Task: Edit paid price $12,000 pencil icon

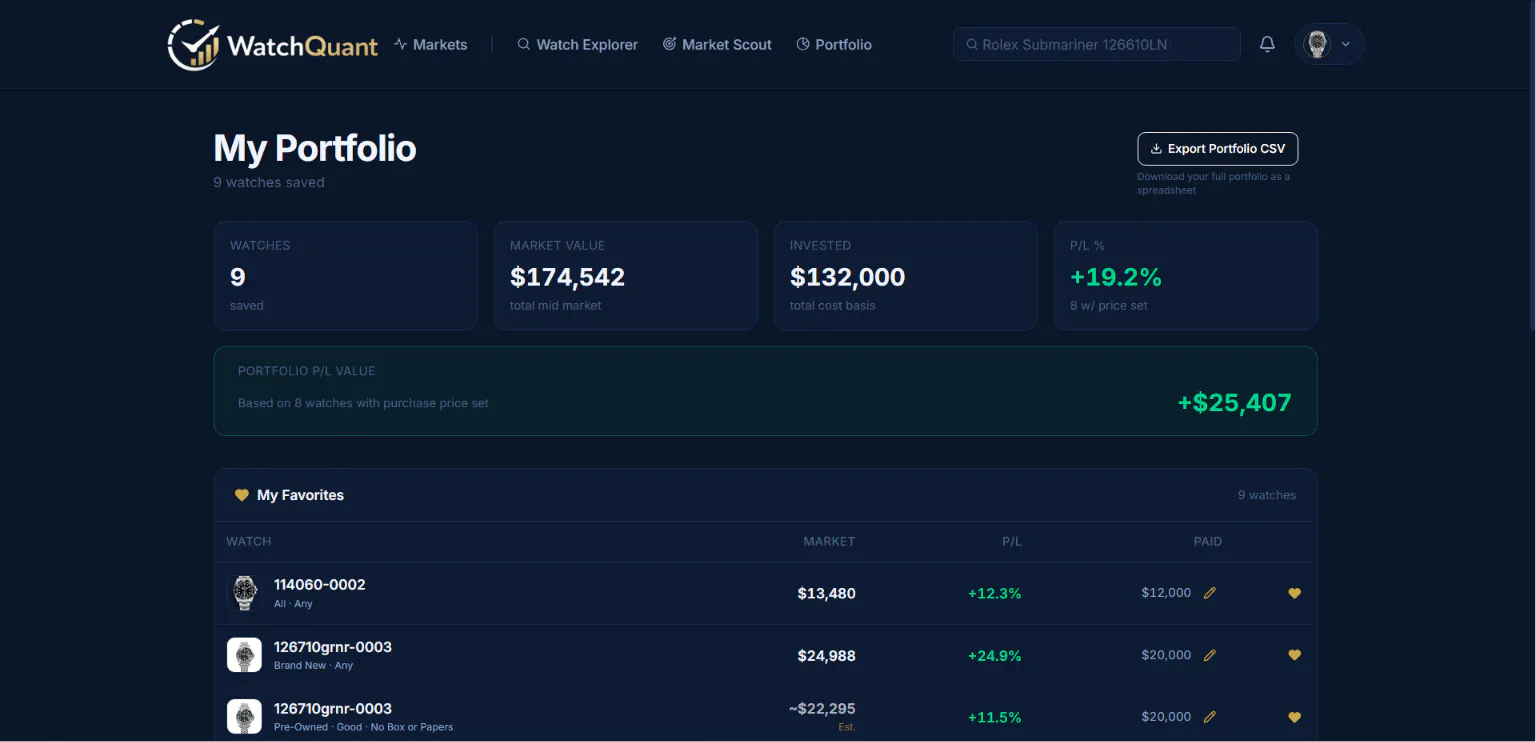Action: click(x=1210, y=593)
